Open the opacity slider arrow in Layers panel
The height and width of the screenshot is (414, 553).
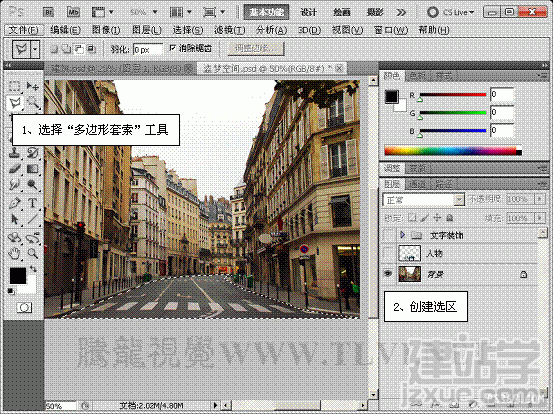pyautogui.click(x=540, y=199)
